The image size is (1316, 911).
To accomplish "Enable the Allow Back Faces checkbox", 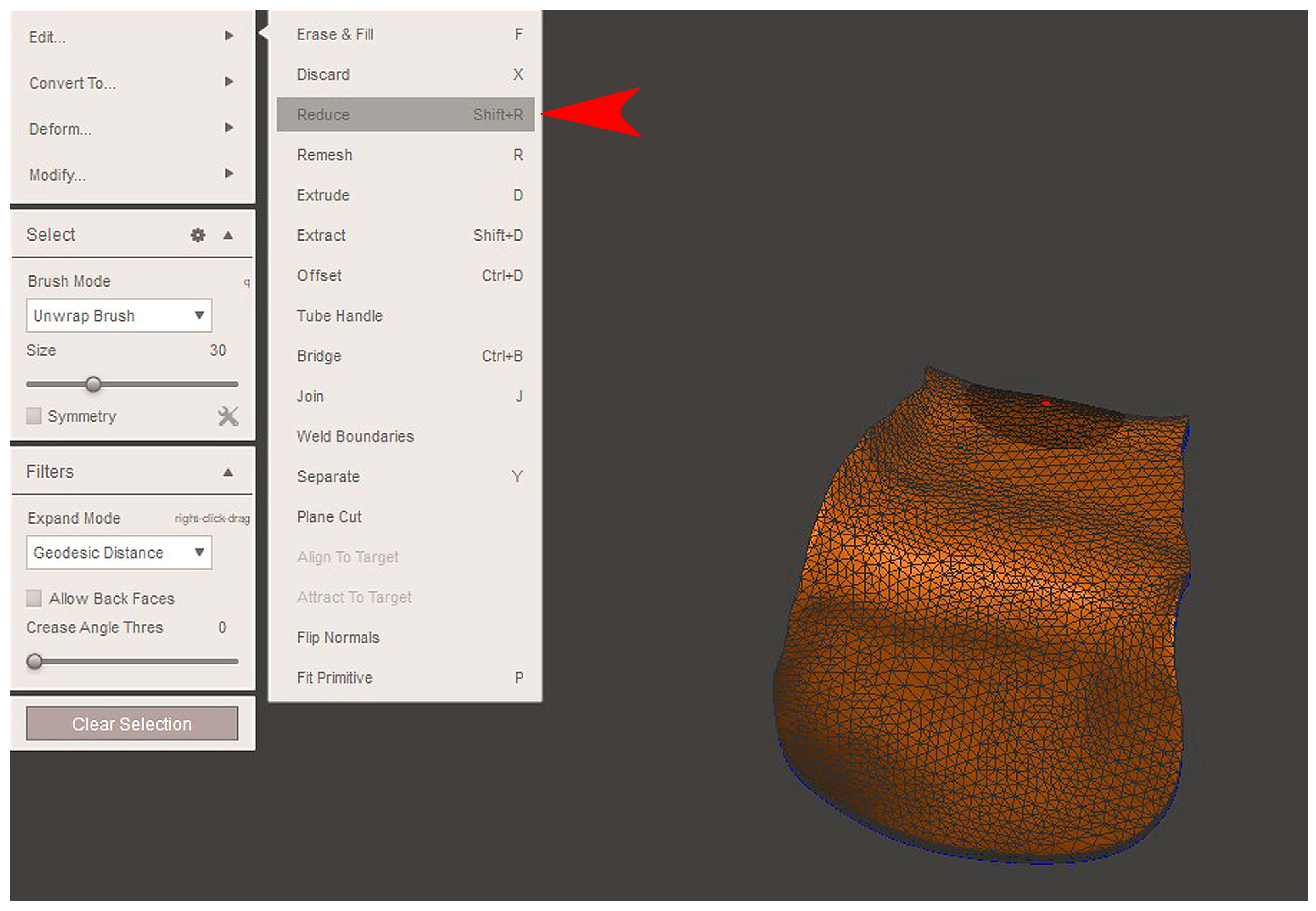I will [34, 599].
